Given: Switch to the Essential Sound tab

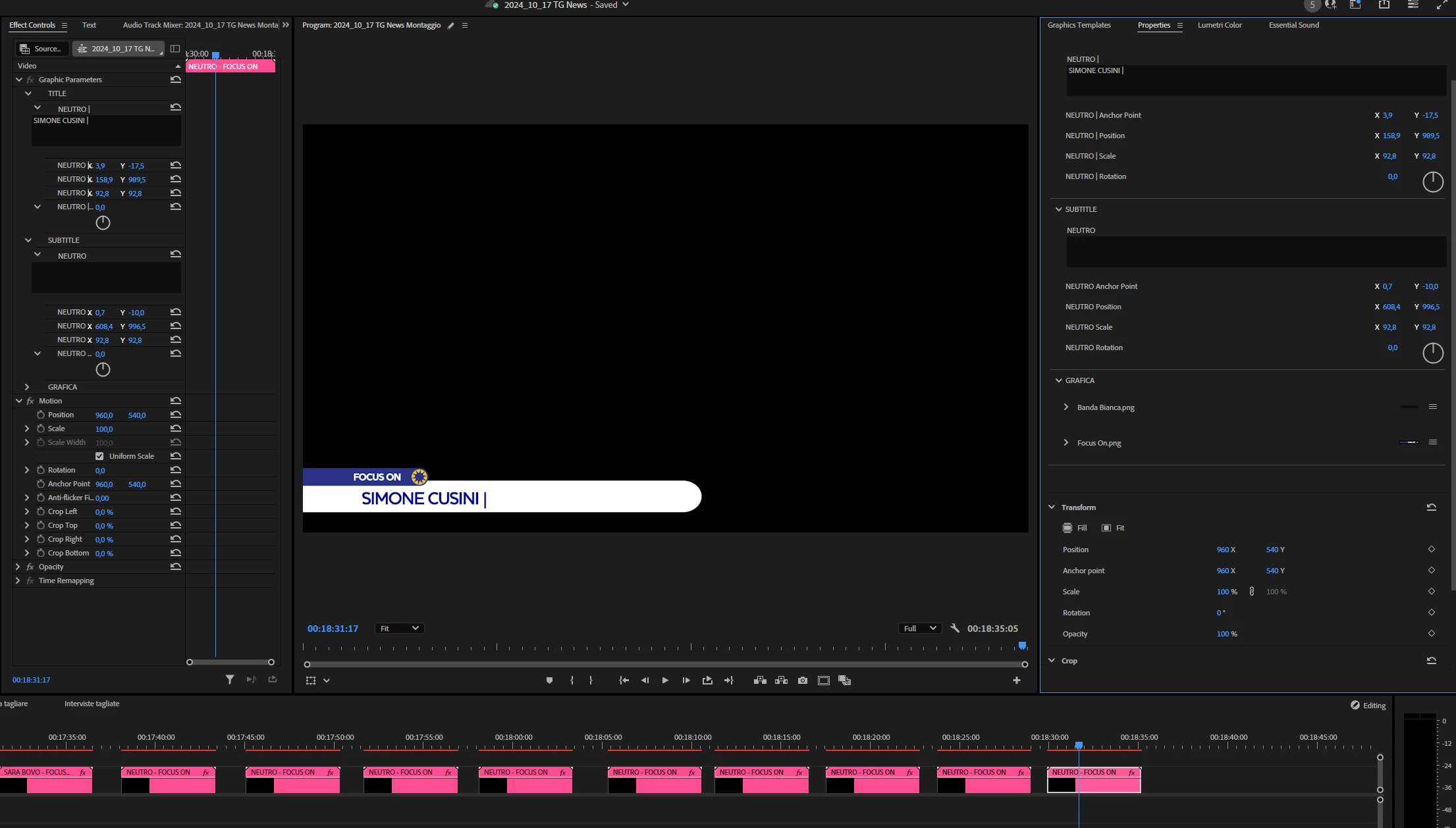Looking at the screenshot, I should tap(1293, 25).
